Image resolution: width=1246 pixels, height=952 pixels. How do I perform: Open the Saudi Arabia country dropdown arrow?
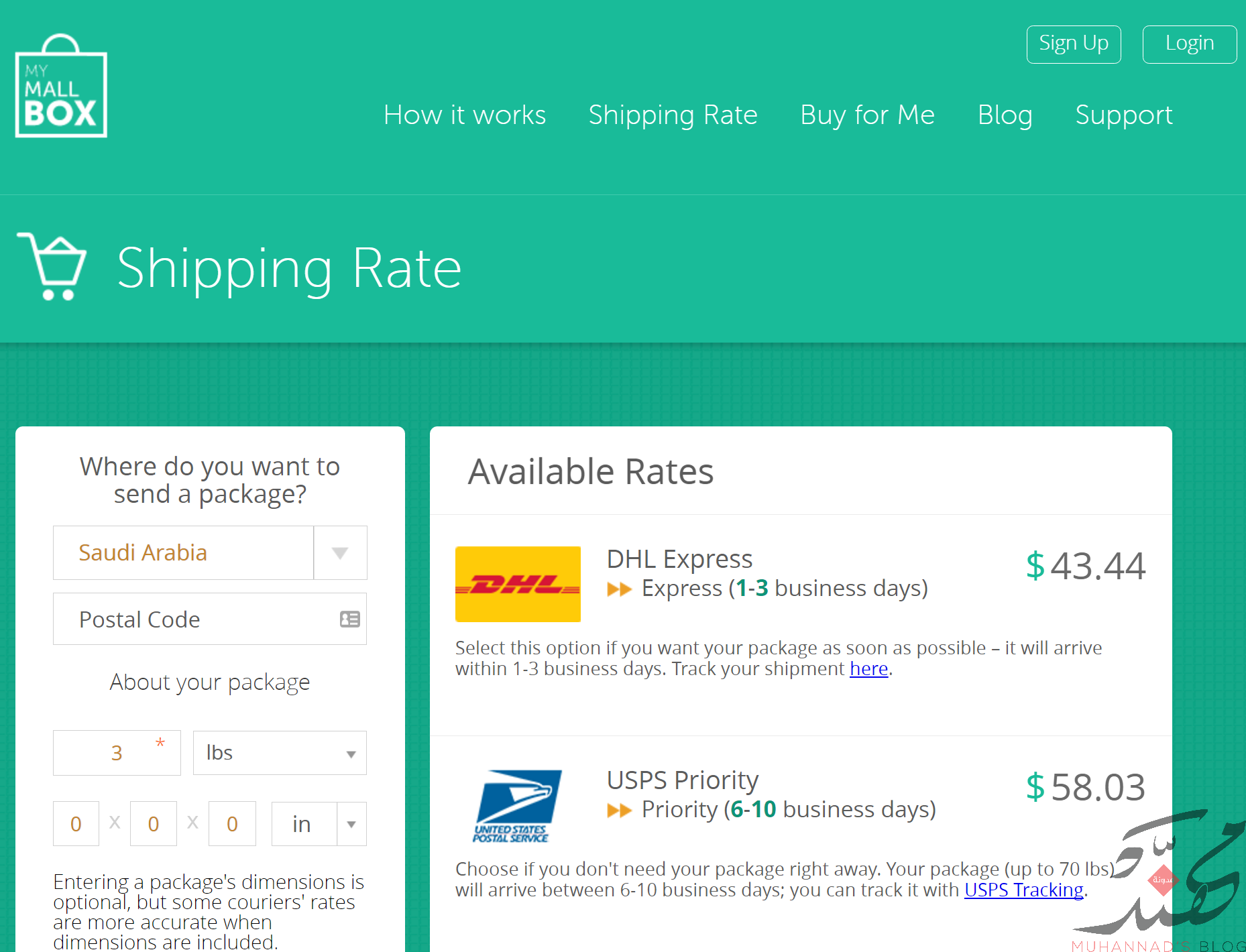point(340,552)
